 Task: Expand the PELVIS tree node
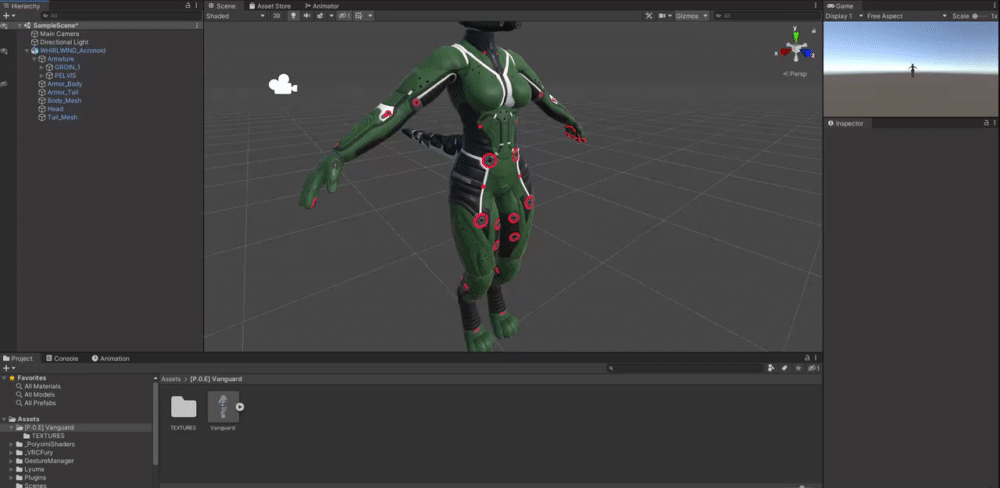(x=41, y=75)
